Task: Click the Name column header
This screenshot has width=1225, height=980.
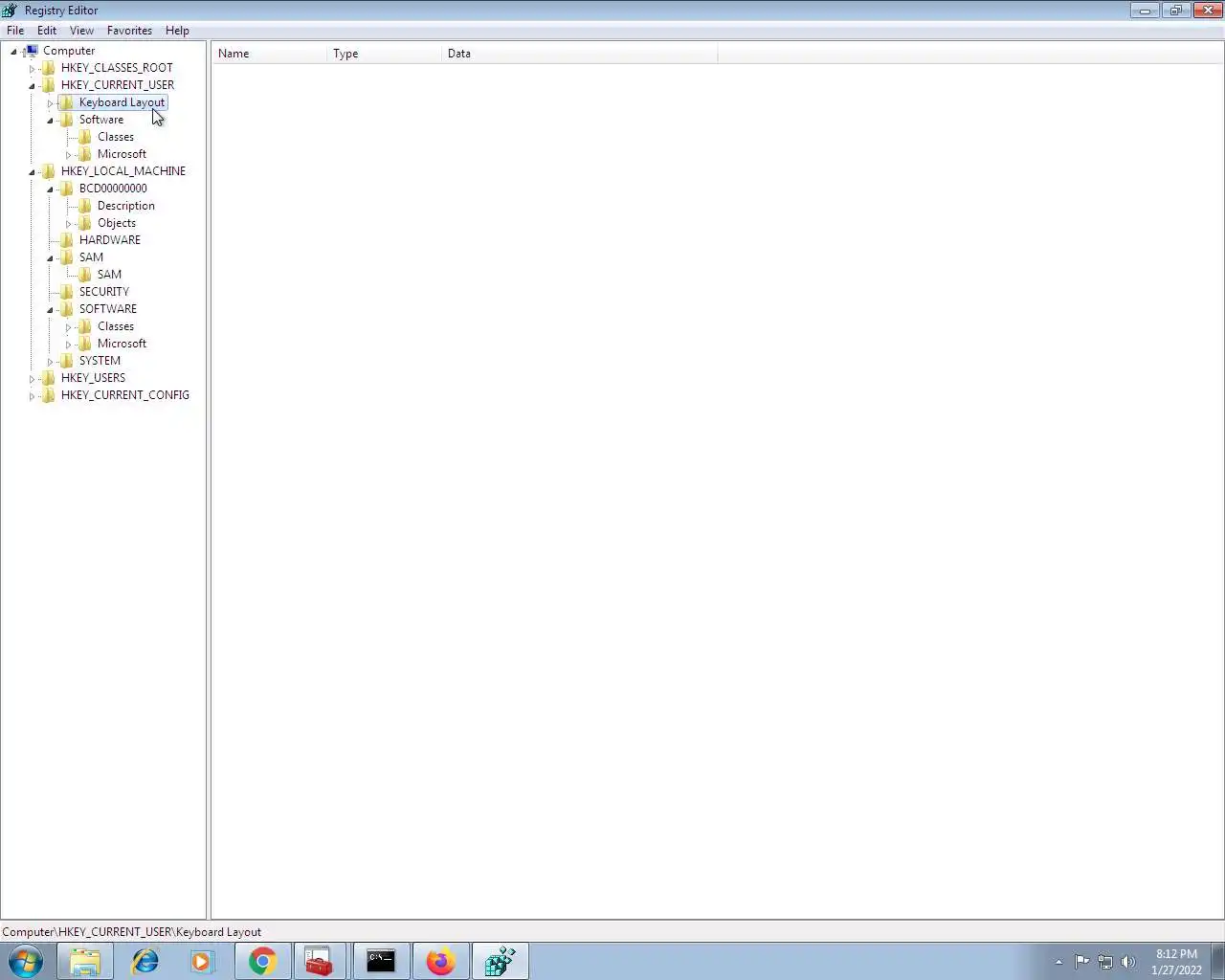Action: (x=270, y=54)
